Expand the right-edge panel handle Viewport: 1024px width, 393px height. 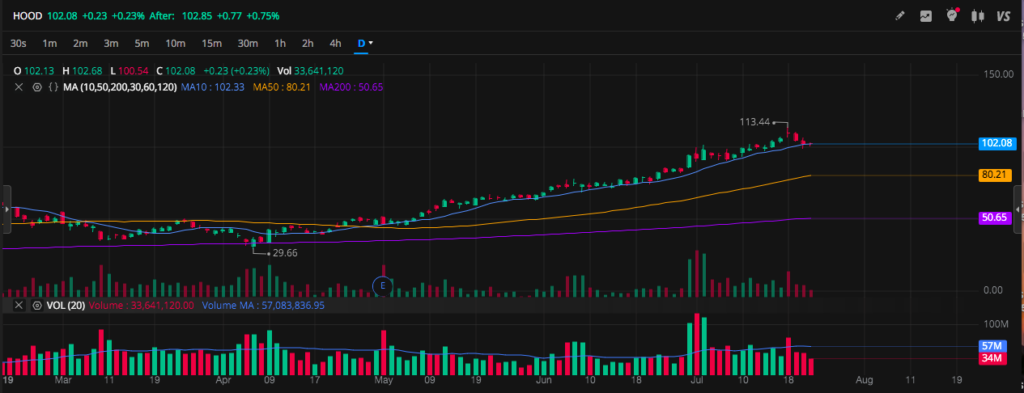[x=1017, y=209]
